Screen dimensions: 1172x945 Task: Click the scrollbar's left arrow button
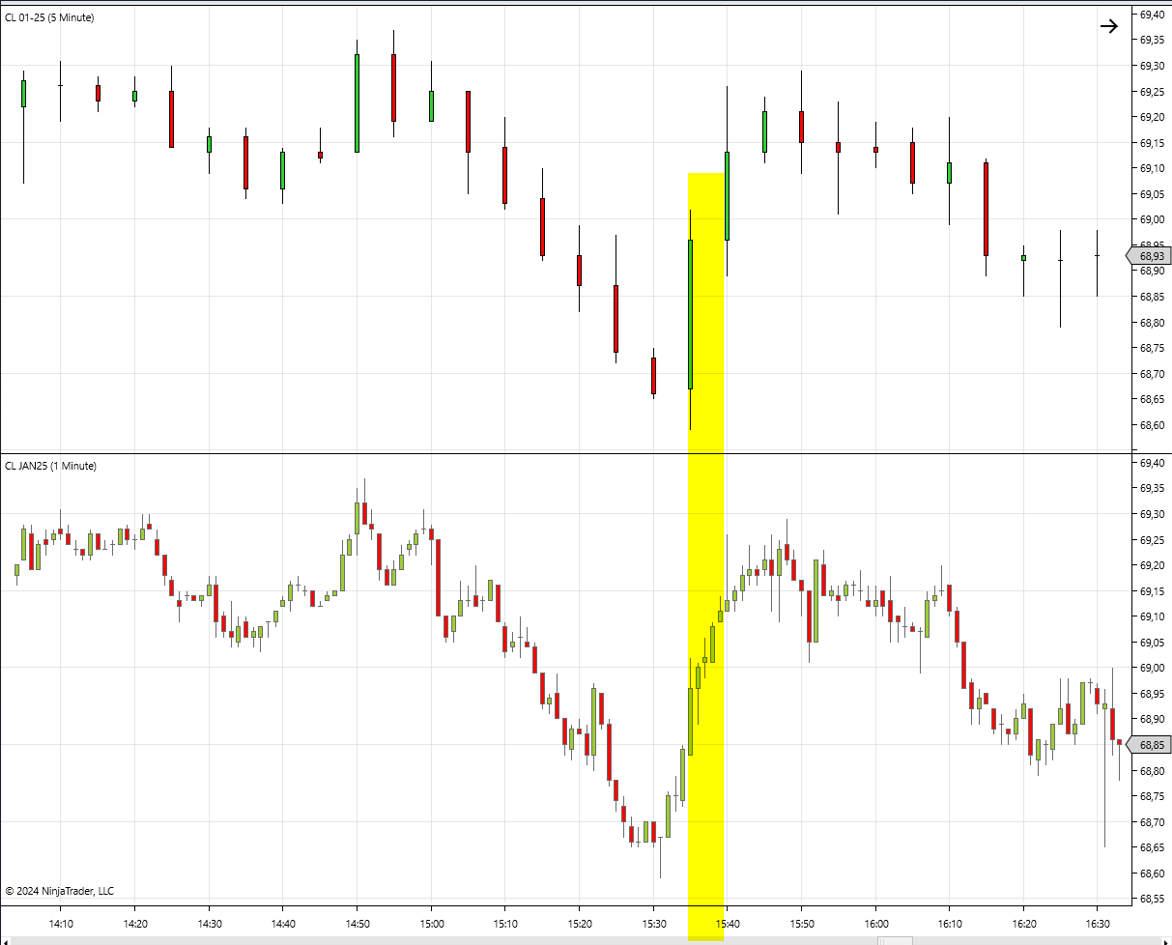tap(5, 941)
